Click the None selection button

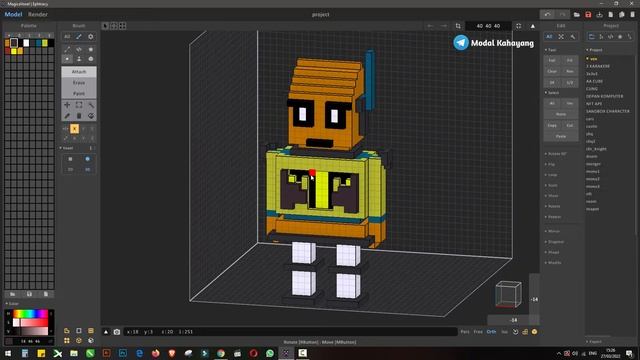tap(561, 114)
